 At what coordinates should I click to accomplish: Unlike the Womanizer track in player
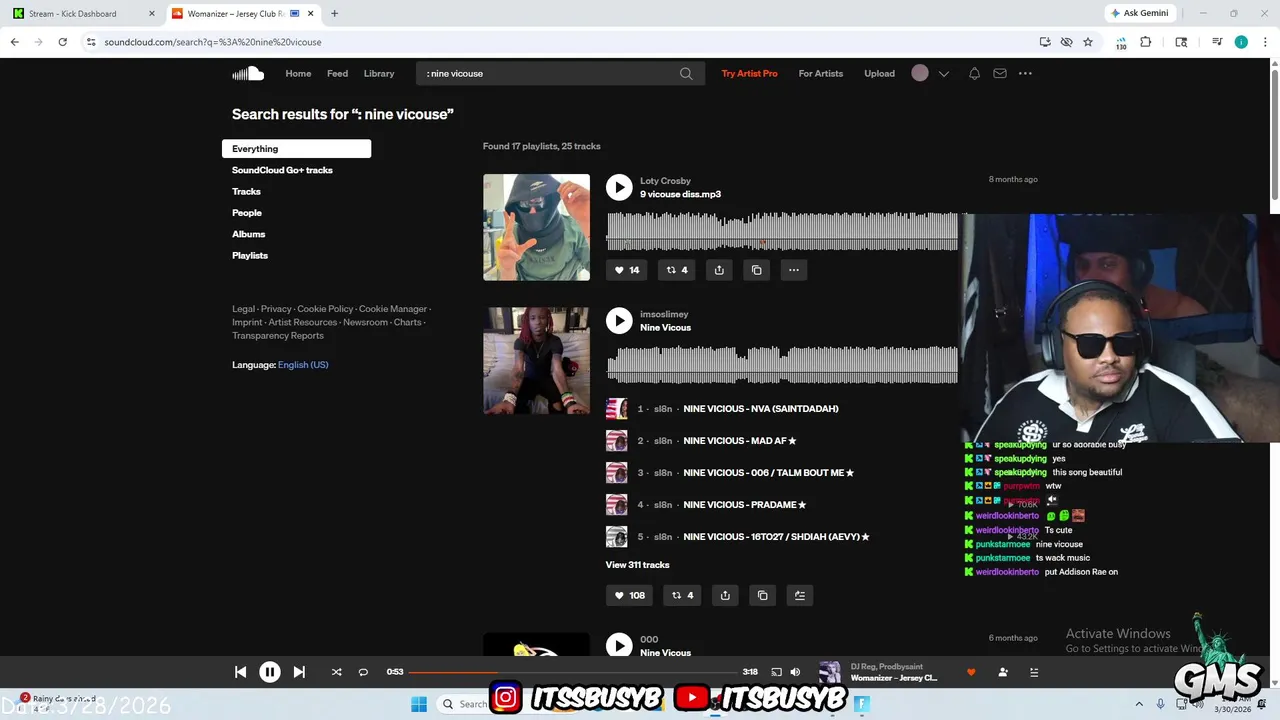tap(971, 672)
